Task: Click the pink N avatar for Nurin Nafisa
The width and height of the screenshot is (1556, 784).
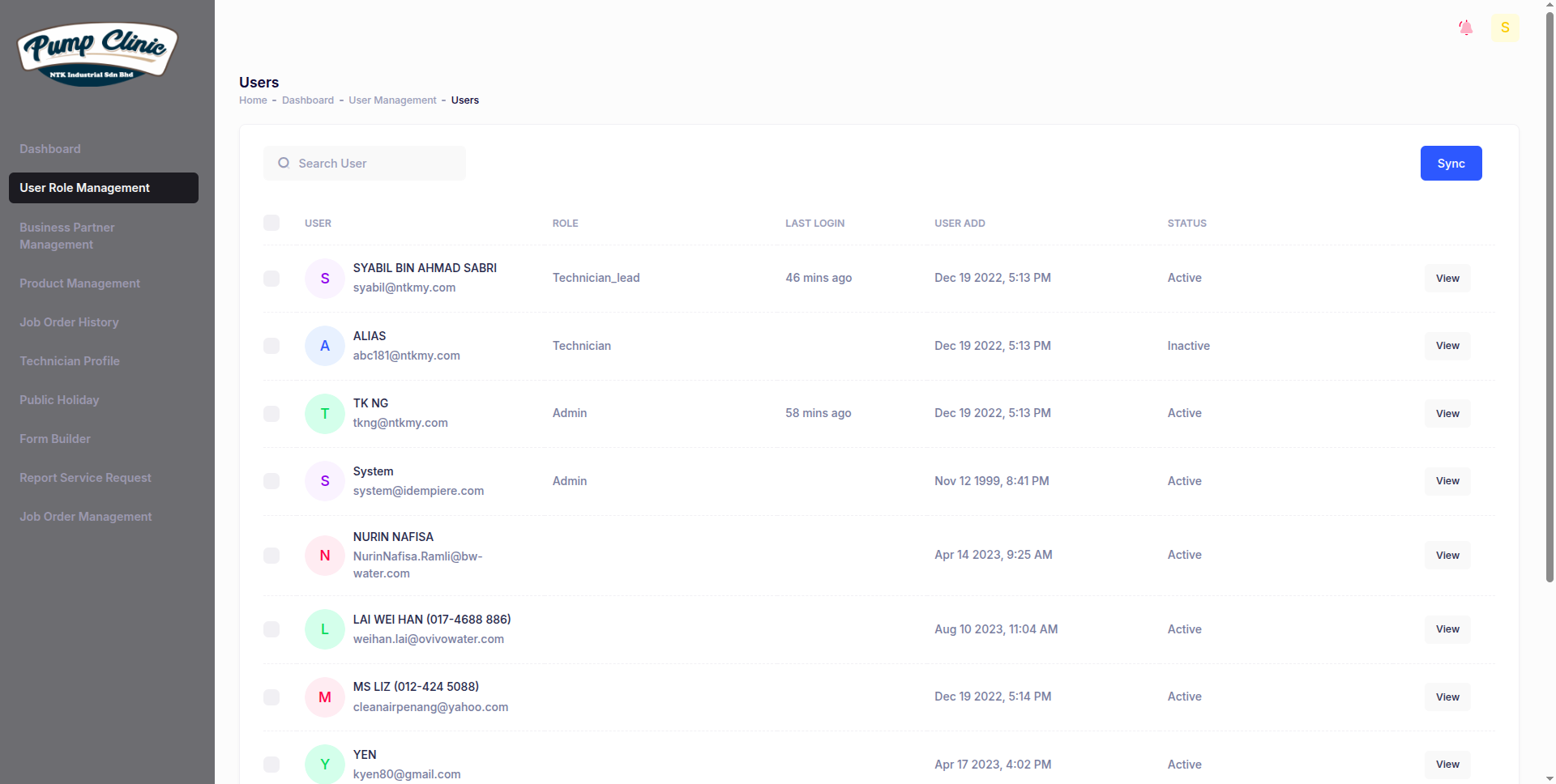Action: (325, 556)
